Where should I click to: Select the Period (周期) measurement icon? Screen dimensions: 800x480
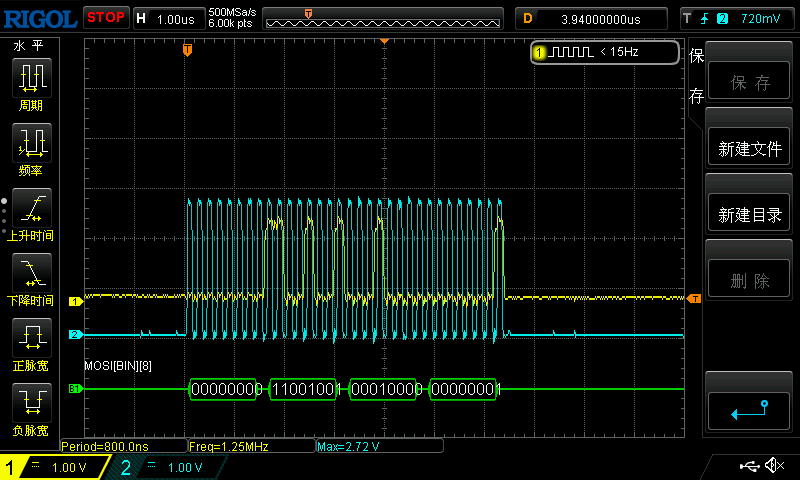pyautogui.click(x=32, y=78)
